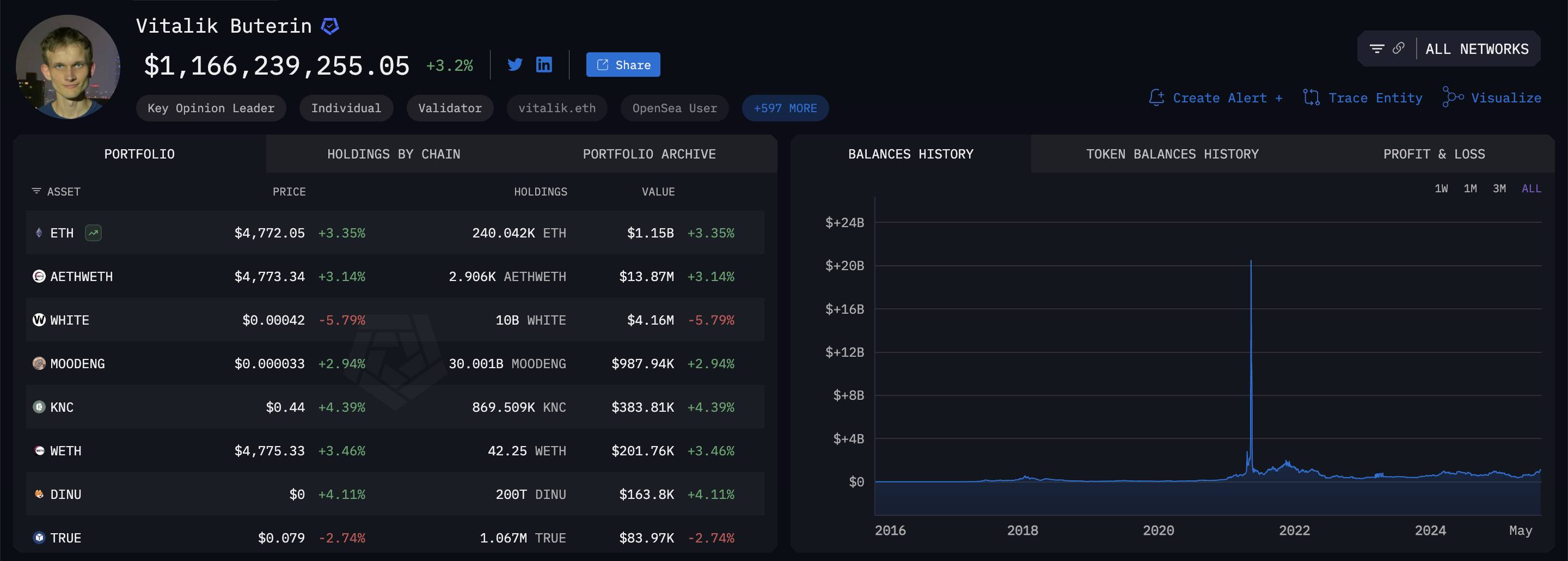Open the Visualize graph link
Viewport: 1568px width, 561px height.
click(1506, 98)
